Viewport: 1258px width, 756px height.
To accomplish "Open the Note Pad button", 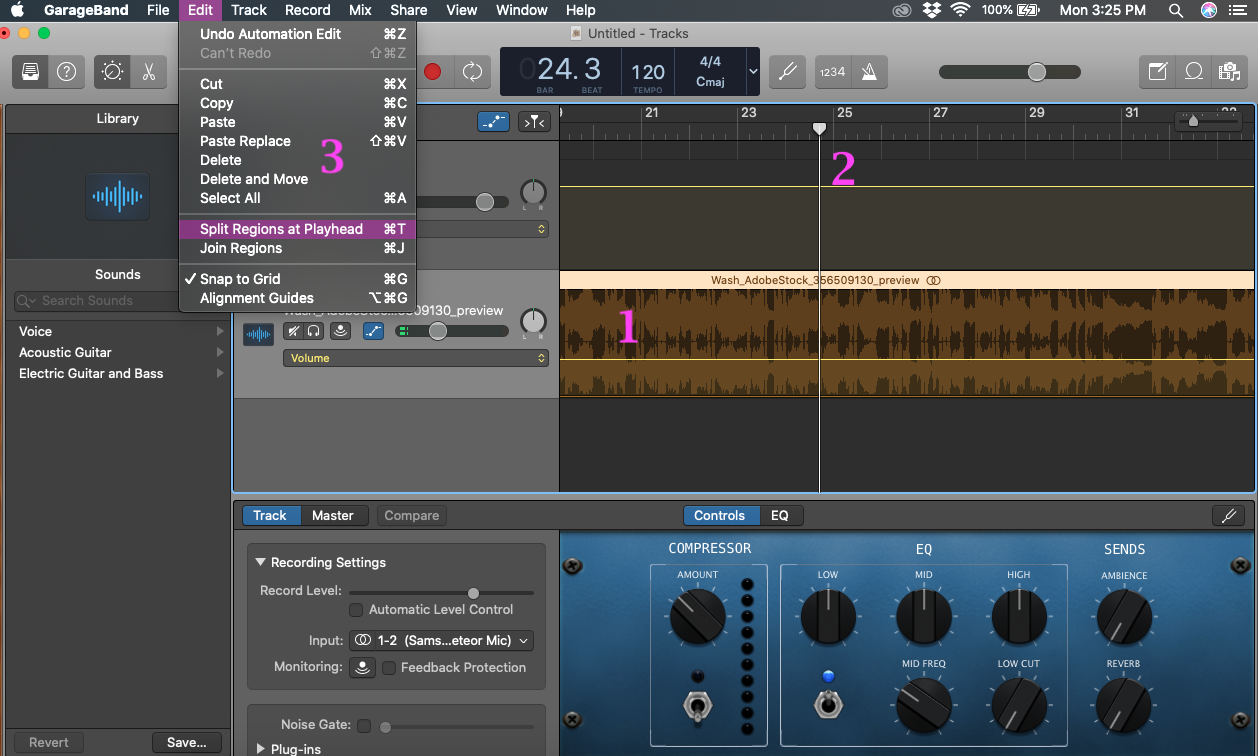I will (x=1158, y=72).
